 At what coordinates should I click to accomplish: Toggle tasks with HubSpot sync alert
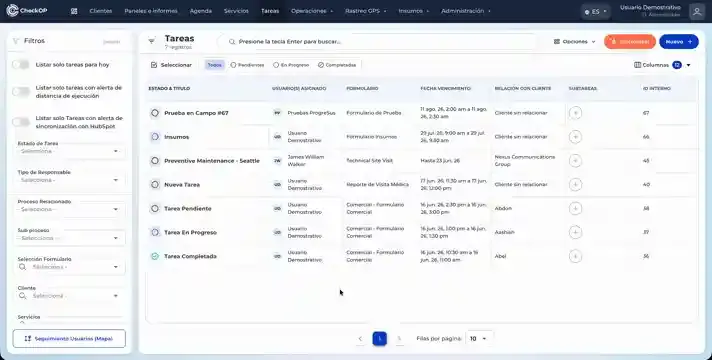point(21,122)
